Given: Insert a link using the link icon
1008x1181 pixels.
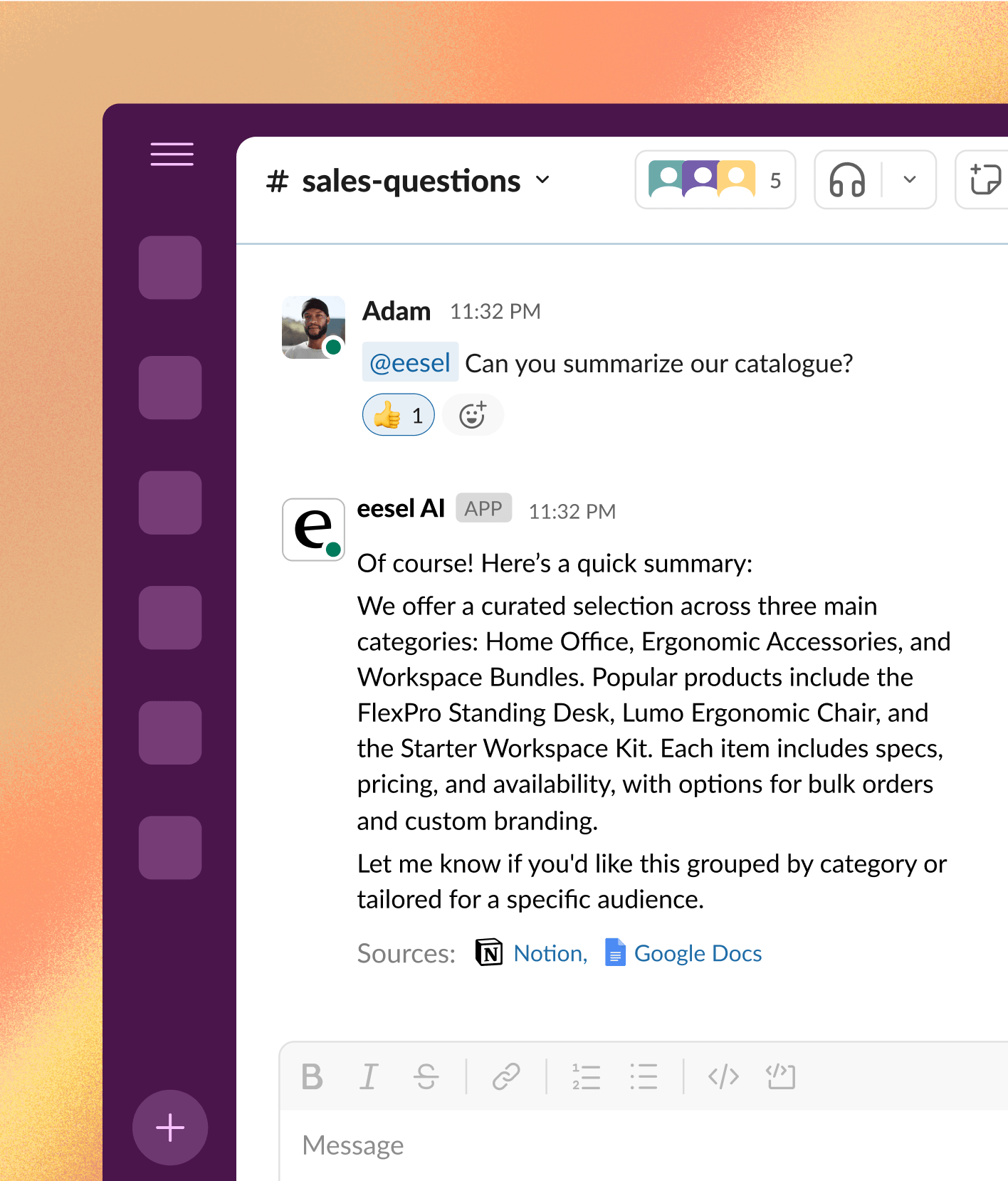Looking at the screenshot, I should point(506,1076).
